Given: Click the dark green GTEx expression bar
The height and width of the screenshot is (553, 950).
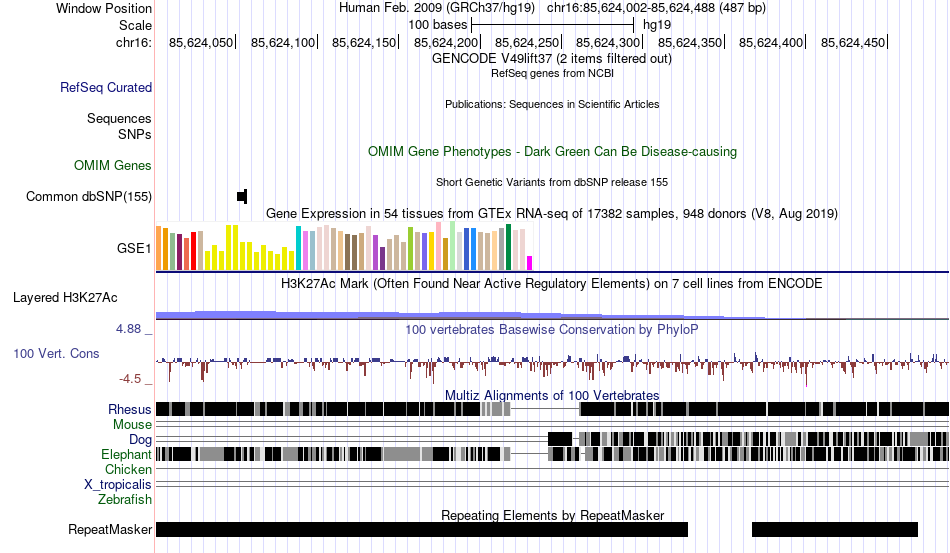Looking at the screenshot, I should 508,247.
